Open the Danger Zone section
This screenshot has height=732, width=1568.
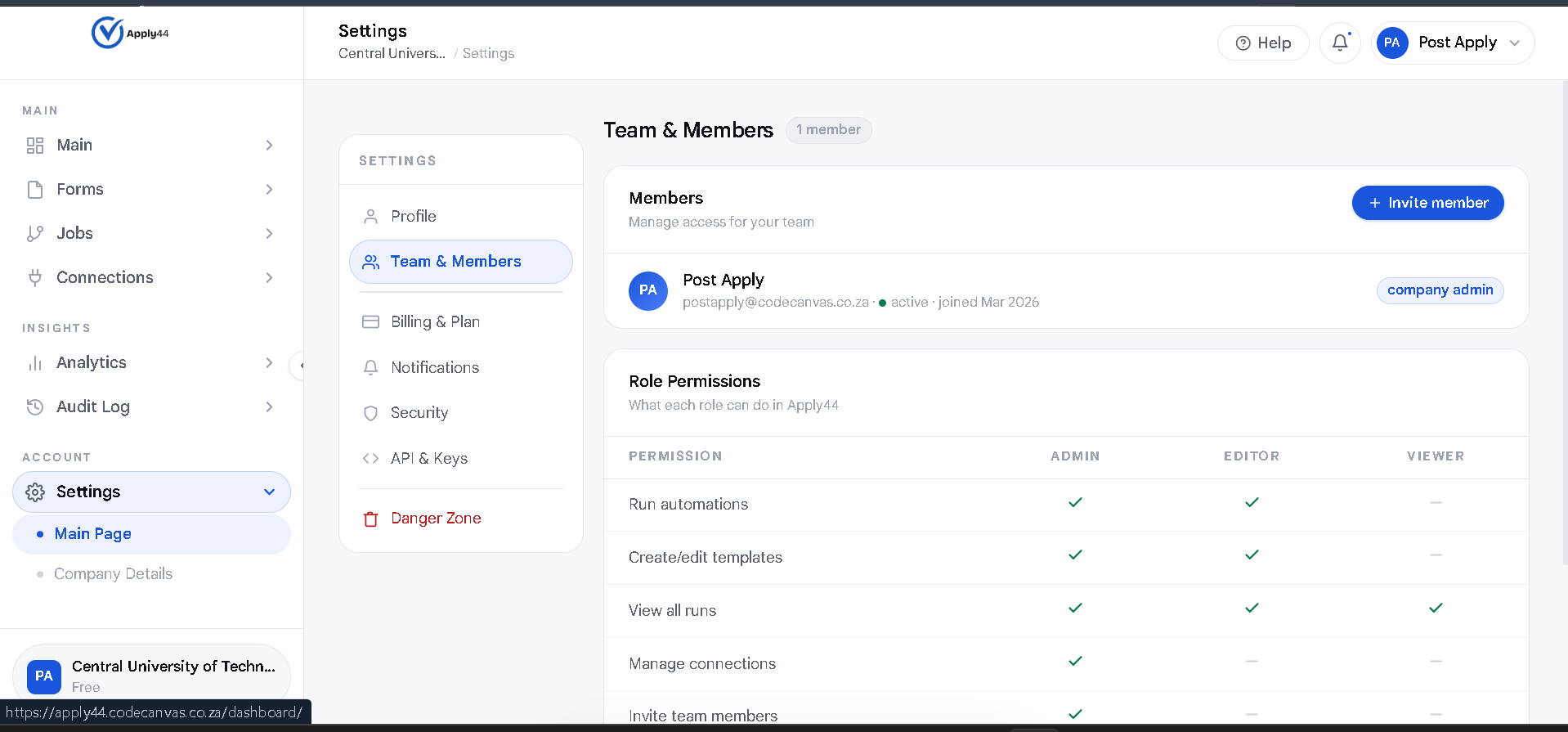(461, 519)
